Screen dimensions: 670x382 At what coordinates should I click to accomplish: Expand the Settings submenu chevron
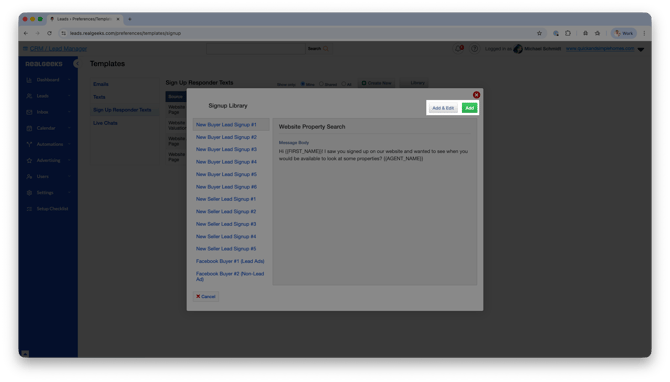click(69, 193)
